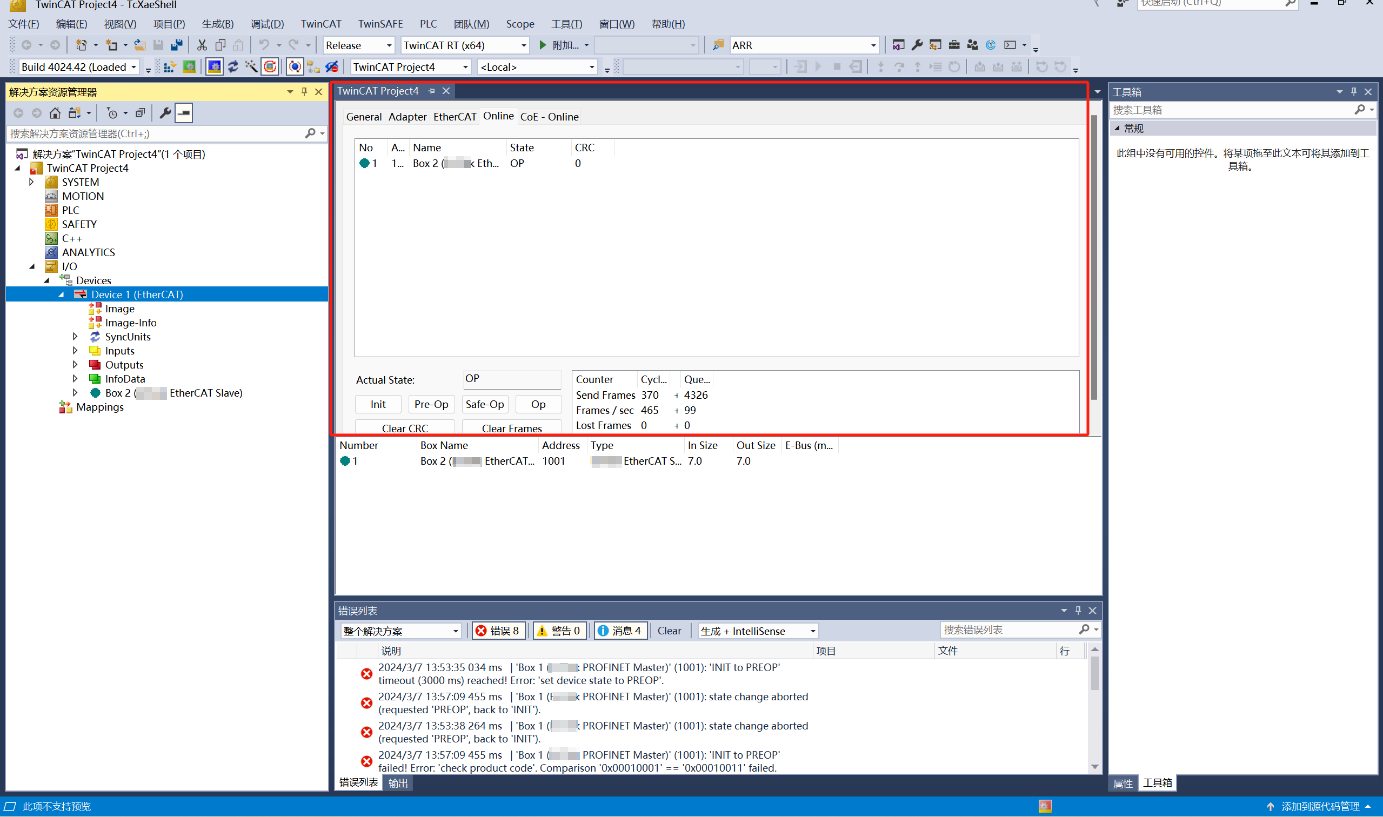Screen dimensions: 1383x817
Task: Toggle the 警告 0 warnings filter
Action: pyautogui.click(x=560, y=631)
